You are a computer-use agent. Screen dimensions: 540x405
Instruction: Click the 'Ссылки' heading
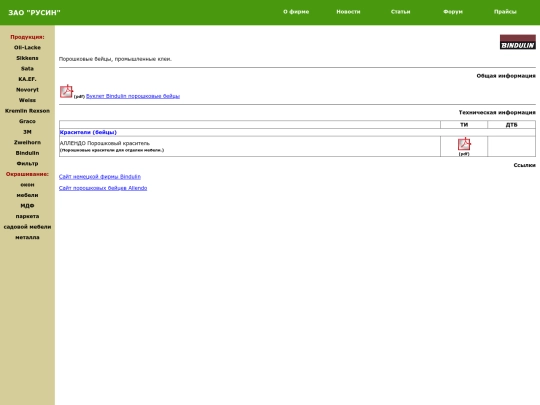pos(525,165)
